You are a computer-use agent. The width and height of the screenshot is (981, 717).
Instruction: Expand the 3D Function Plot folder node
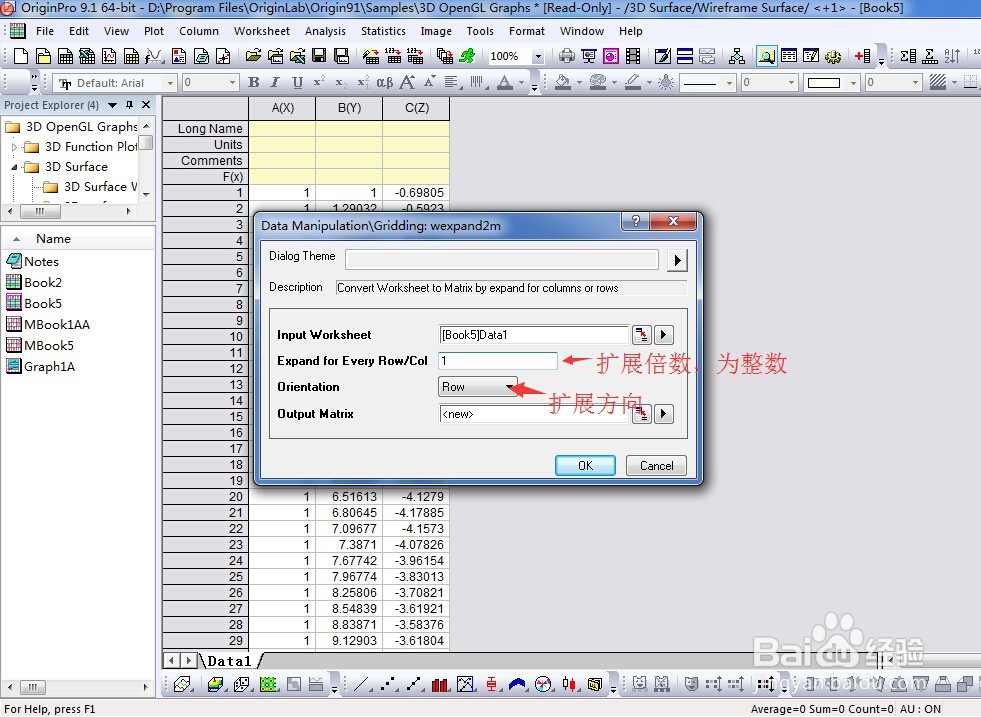tap(14, 147)
